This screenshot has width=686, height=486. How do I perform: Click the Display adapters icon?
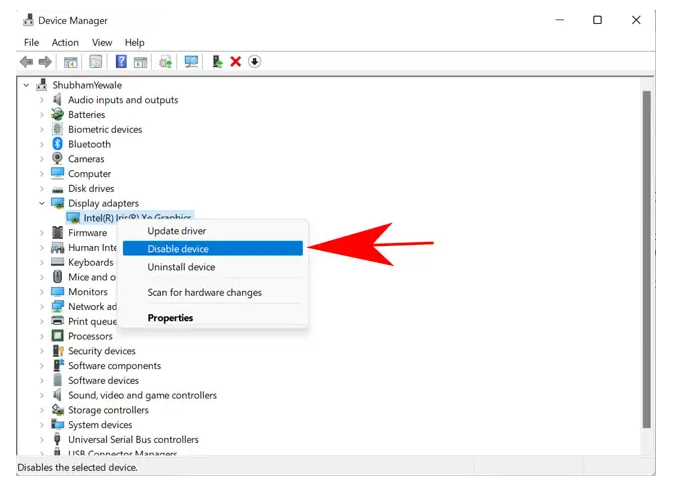coord(57,203)
